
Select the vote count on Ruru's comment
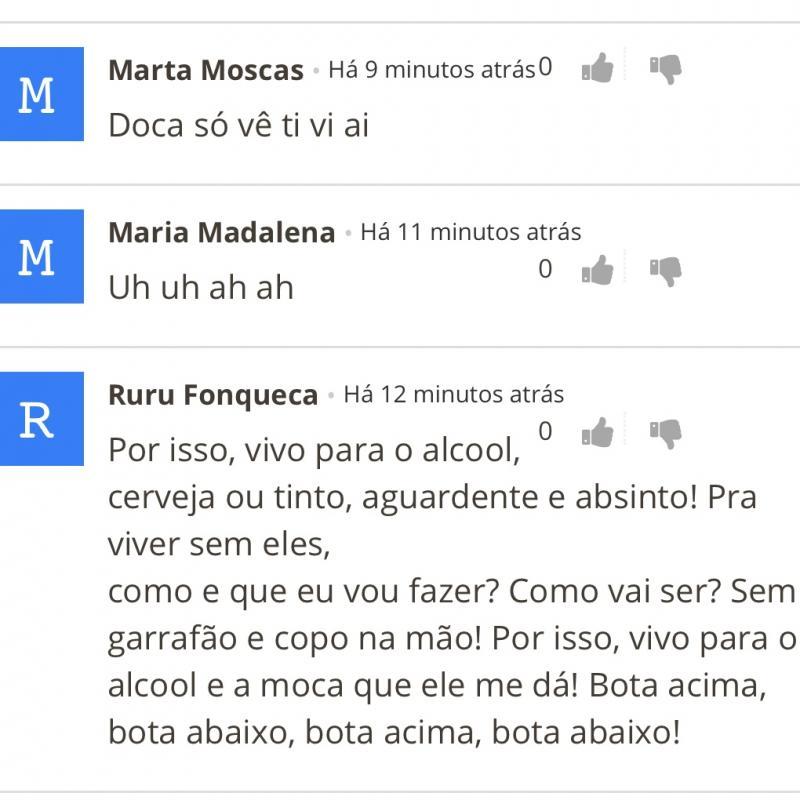pos(545,431)
